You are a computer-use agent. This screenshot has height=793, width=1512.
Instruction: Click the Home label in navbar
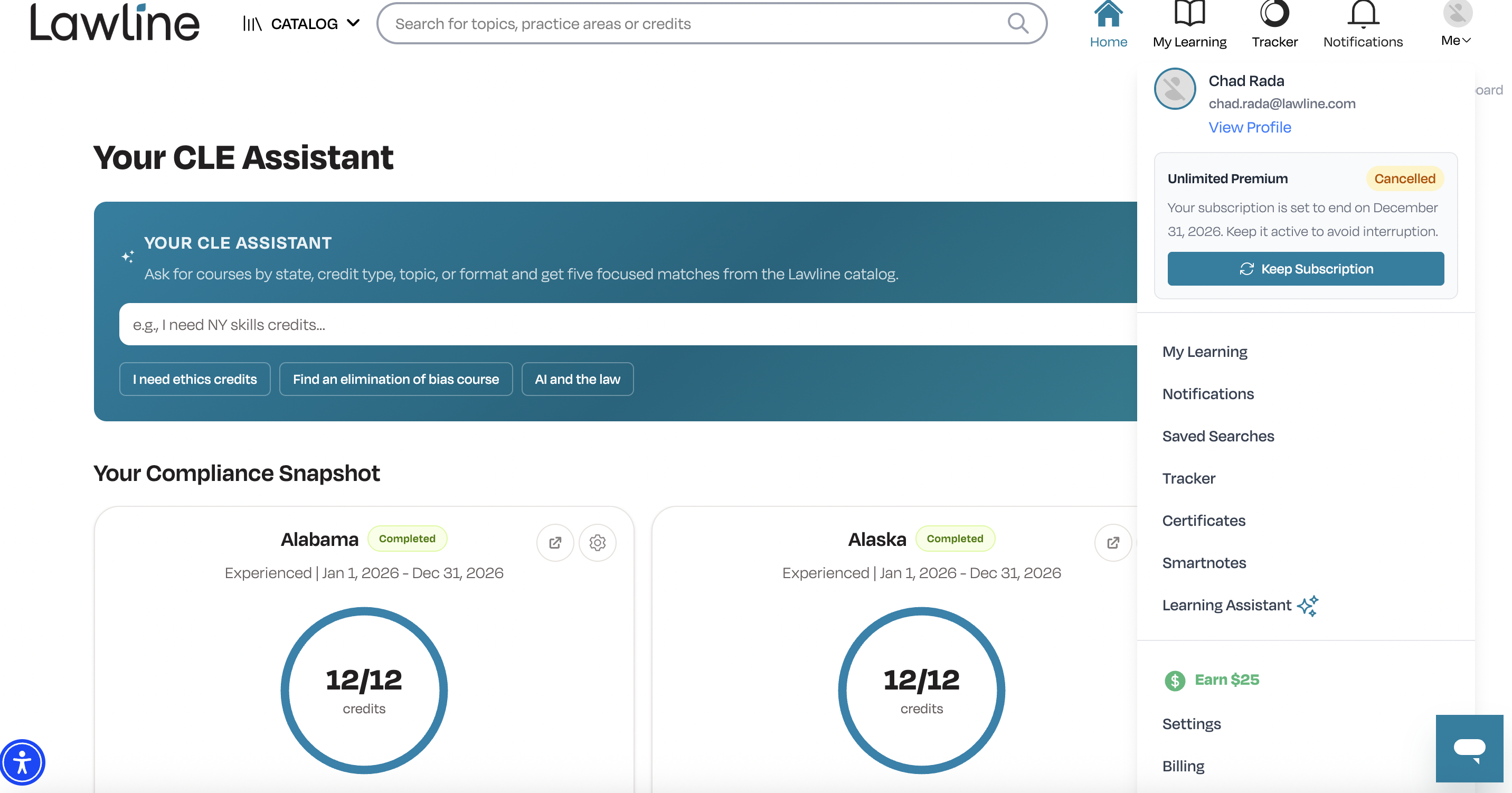[x=1108, y=42]
